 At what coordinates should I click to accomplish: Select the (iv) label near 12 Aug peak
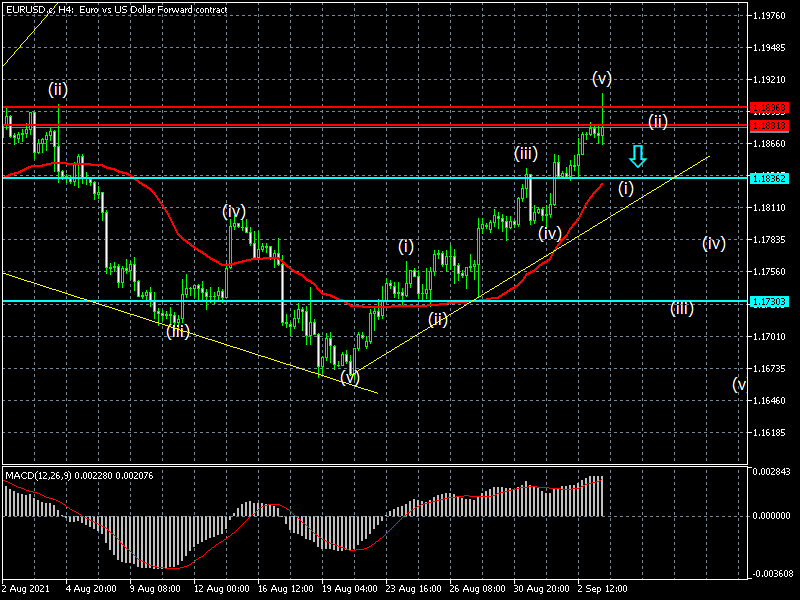(x=234, y=211)
